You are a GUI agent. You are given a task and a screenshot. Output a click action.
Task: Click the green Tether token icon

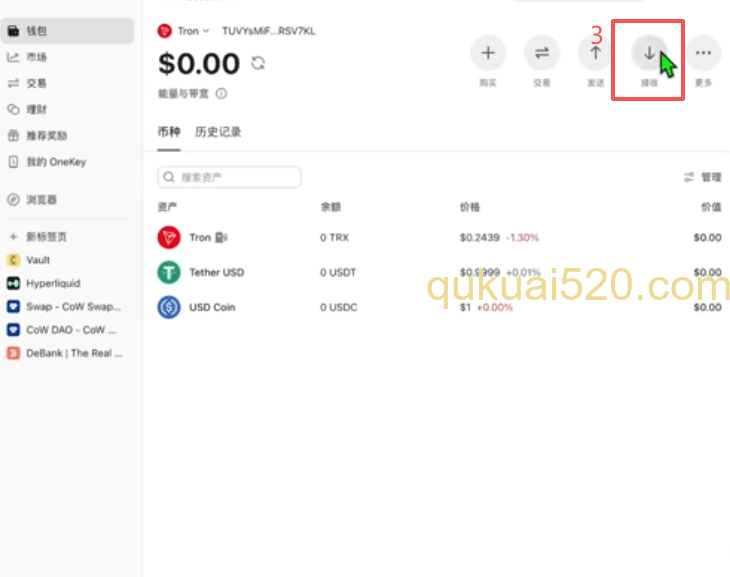click(x=169, y=272)
